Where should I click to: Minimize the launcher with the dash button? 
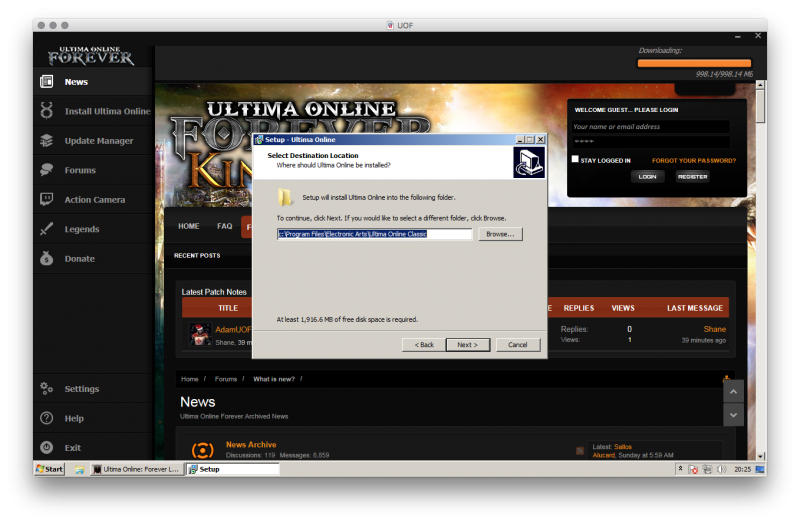738,36
